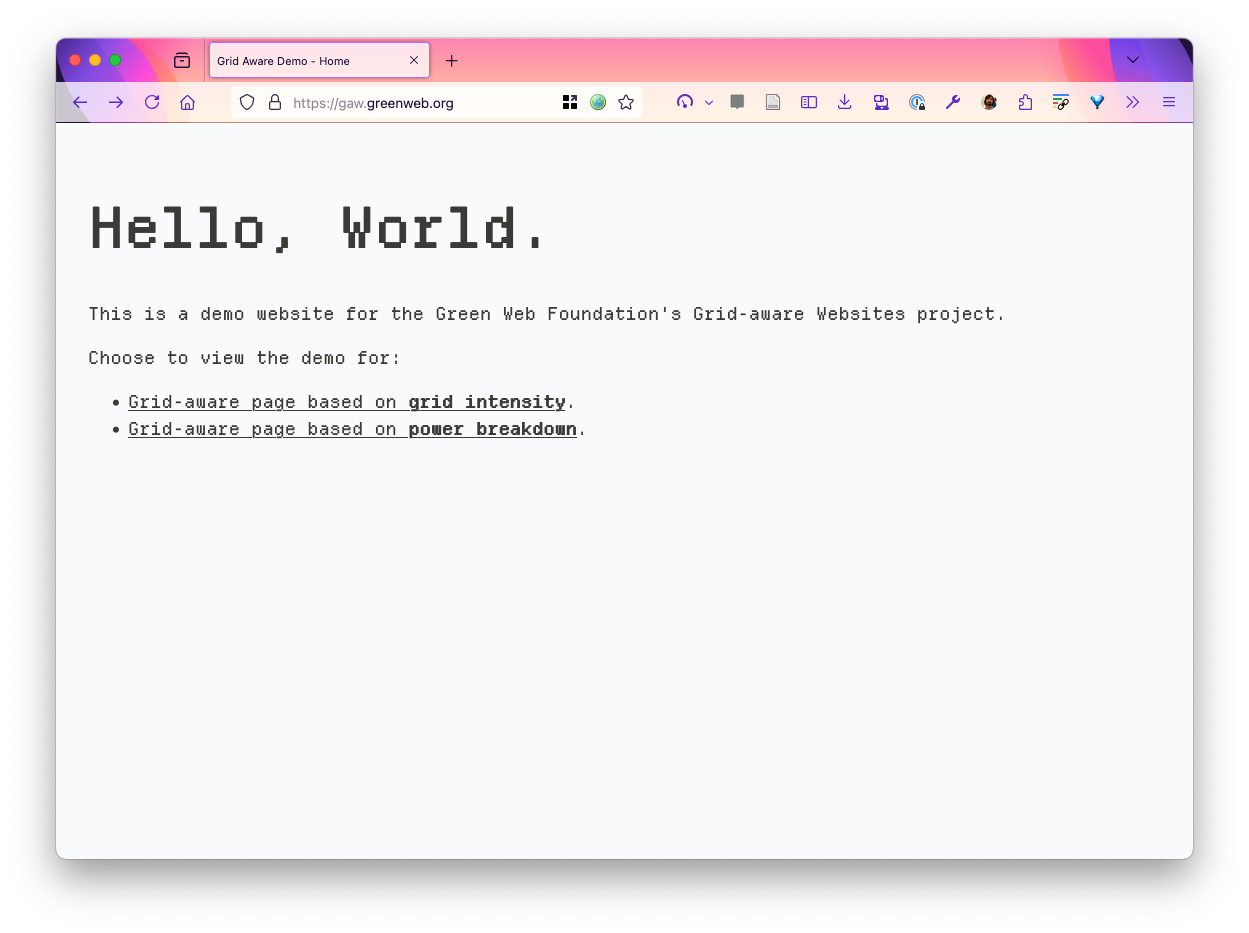Viewport: 1249px width, 933px height.
Task: Toggle the sidebar panel icon
Action: pyautogui.click(x=809, y=102)
